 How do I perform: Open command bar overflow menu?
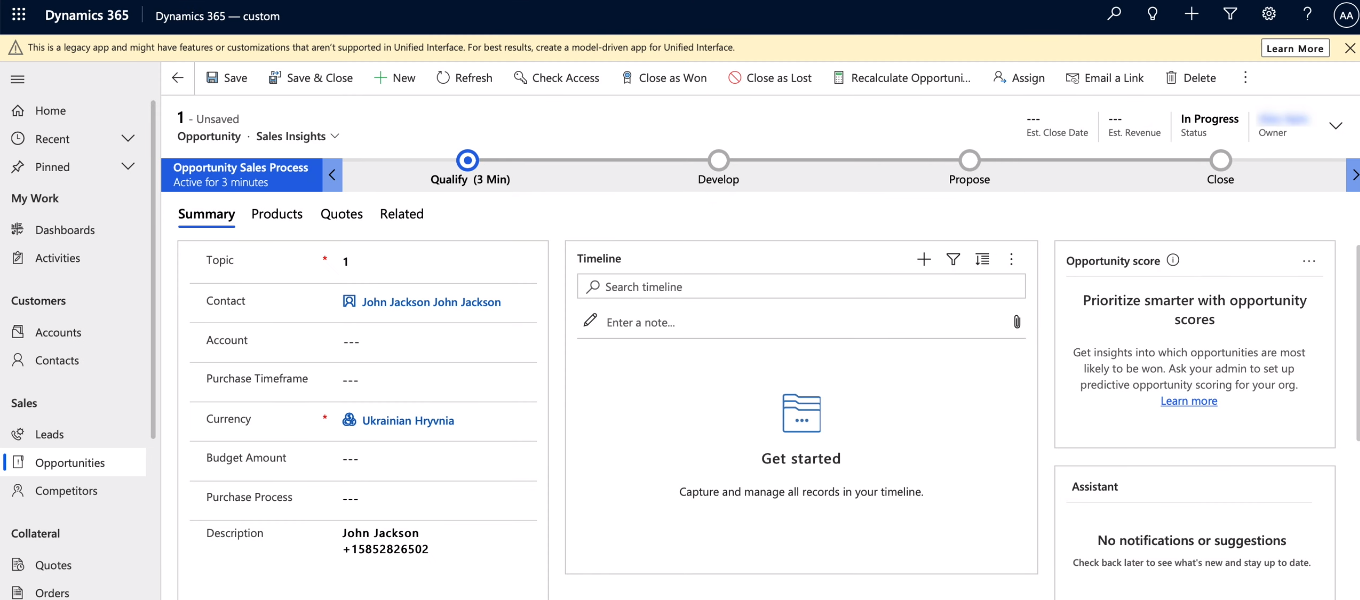coord(1245,78)
